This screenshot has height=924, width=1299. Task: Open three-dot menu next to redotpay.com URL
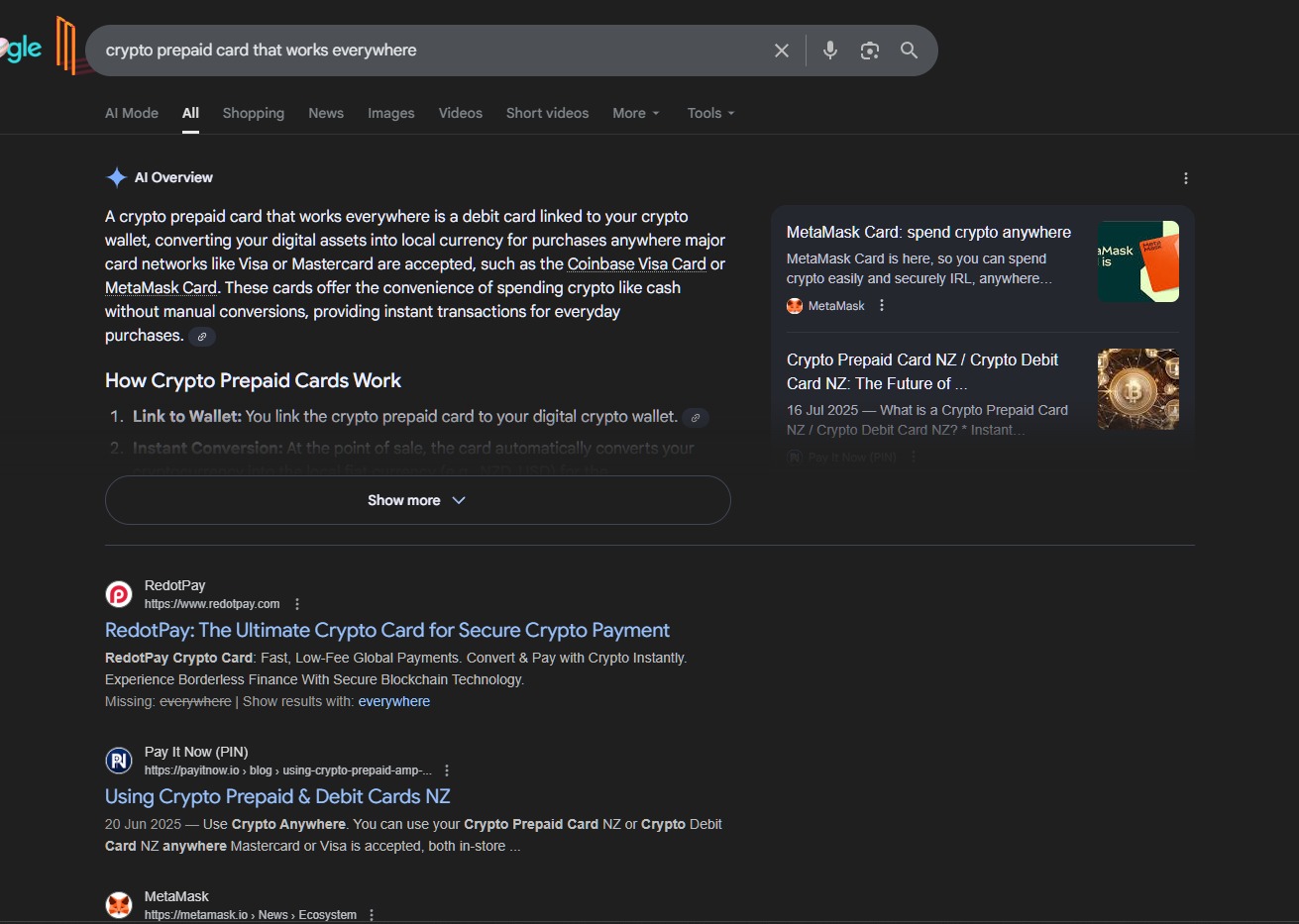click(x=297, y=604)
